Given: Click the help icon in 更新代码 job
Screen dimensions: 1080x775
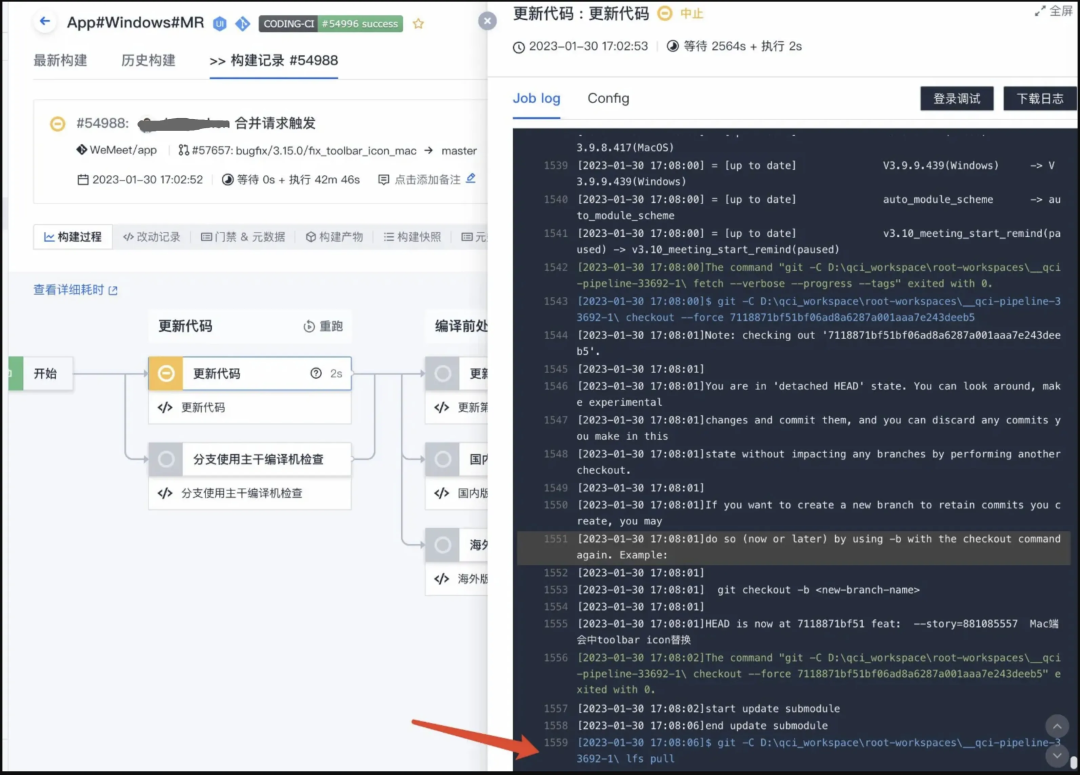Looking at the screenshot, I should pyautogui.click(x=315, y=373).
